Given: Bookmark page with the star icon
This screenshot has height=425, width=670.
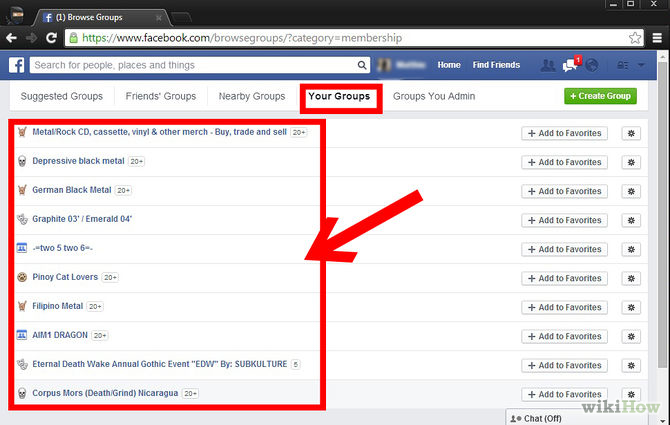Looking at the screenshot, I should 635,38.
